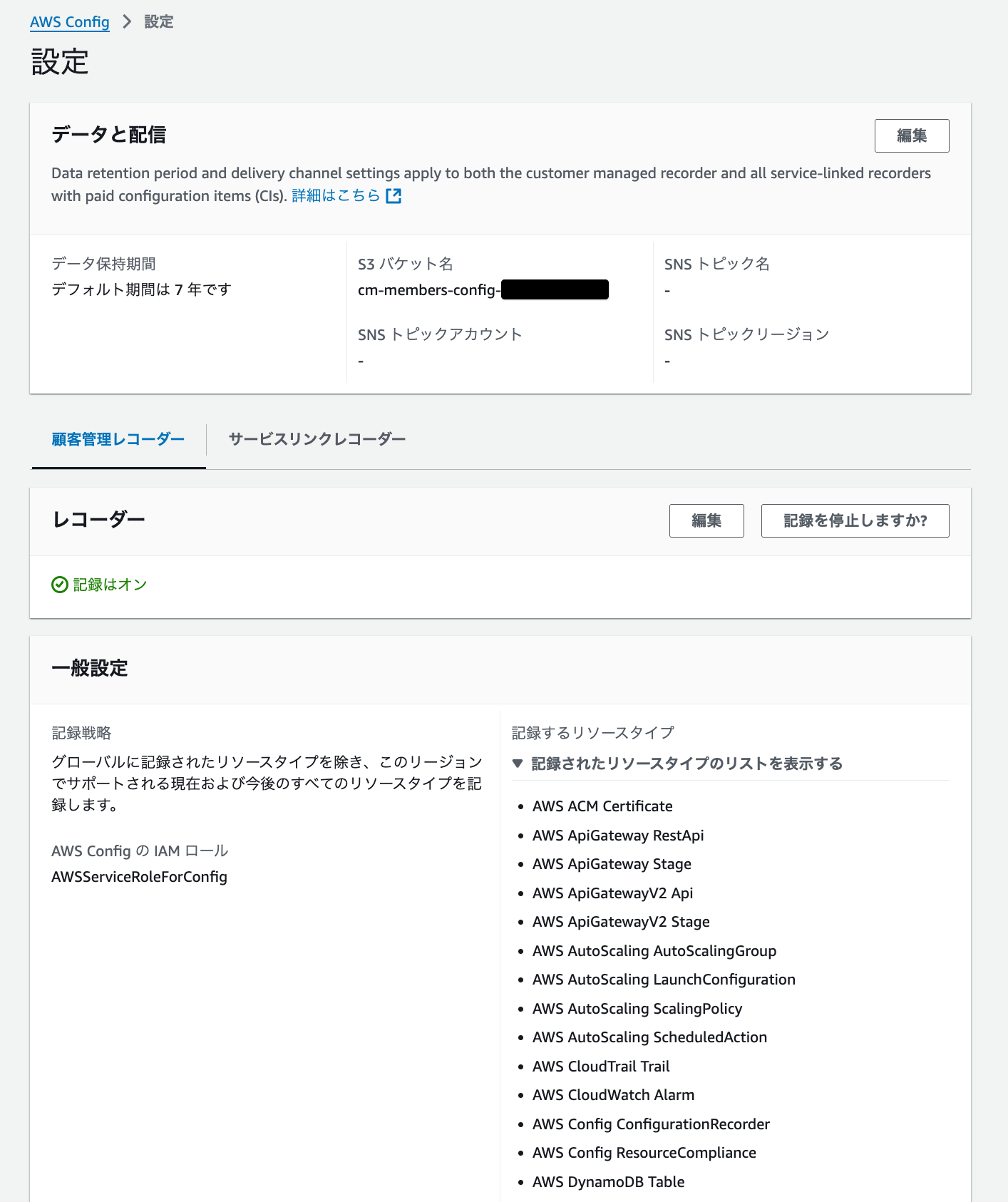Click the 記録するリソースタイプ label
The height and width of the screenshot is (1202, 1008).
[x=593, y=733]
